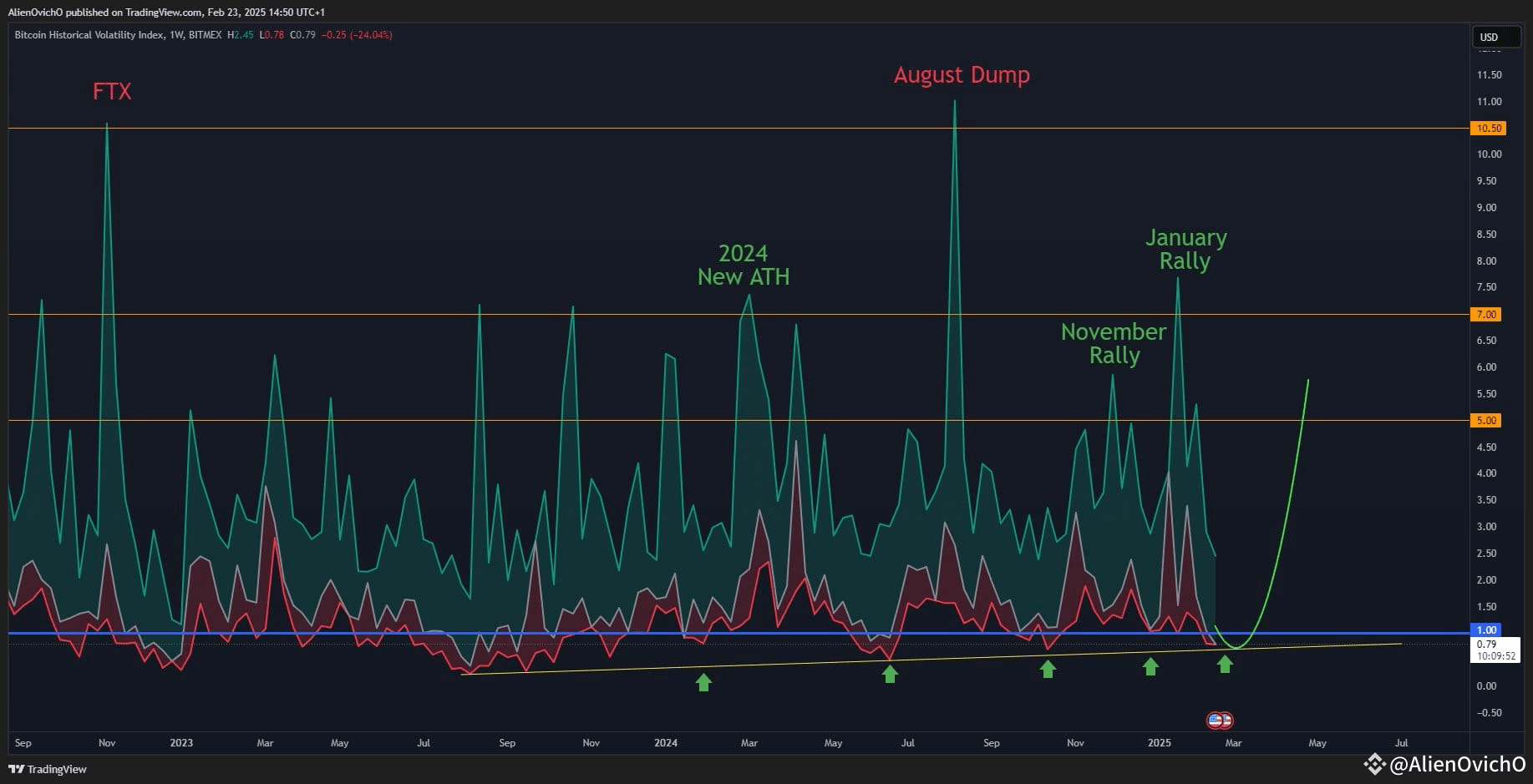Click 11.00 on the price axis
Screen dimensions: 1533x784
pyautogui.click(x=1489, y=102)
